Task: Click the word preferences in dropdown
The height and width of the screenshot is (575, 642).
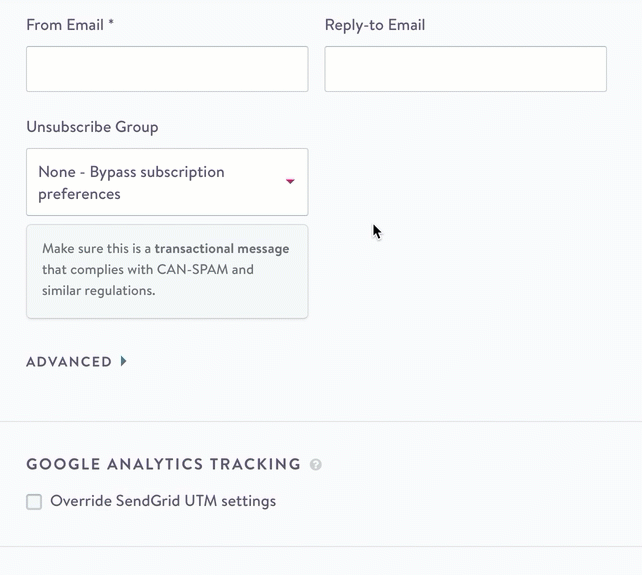Action: pyautogui.click(x=79, y=194)
